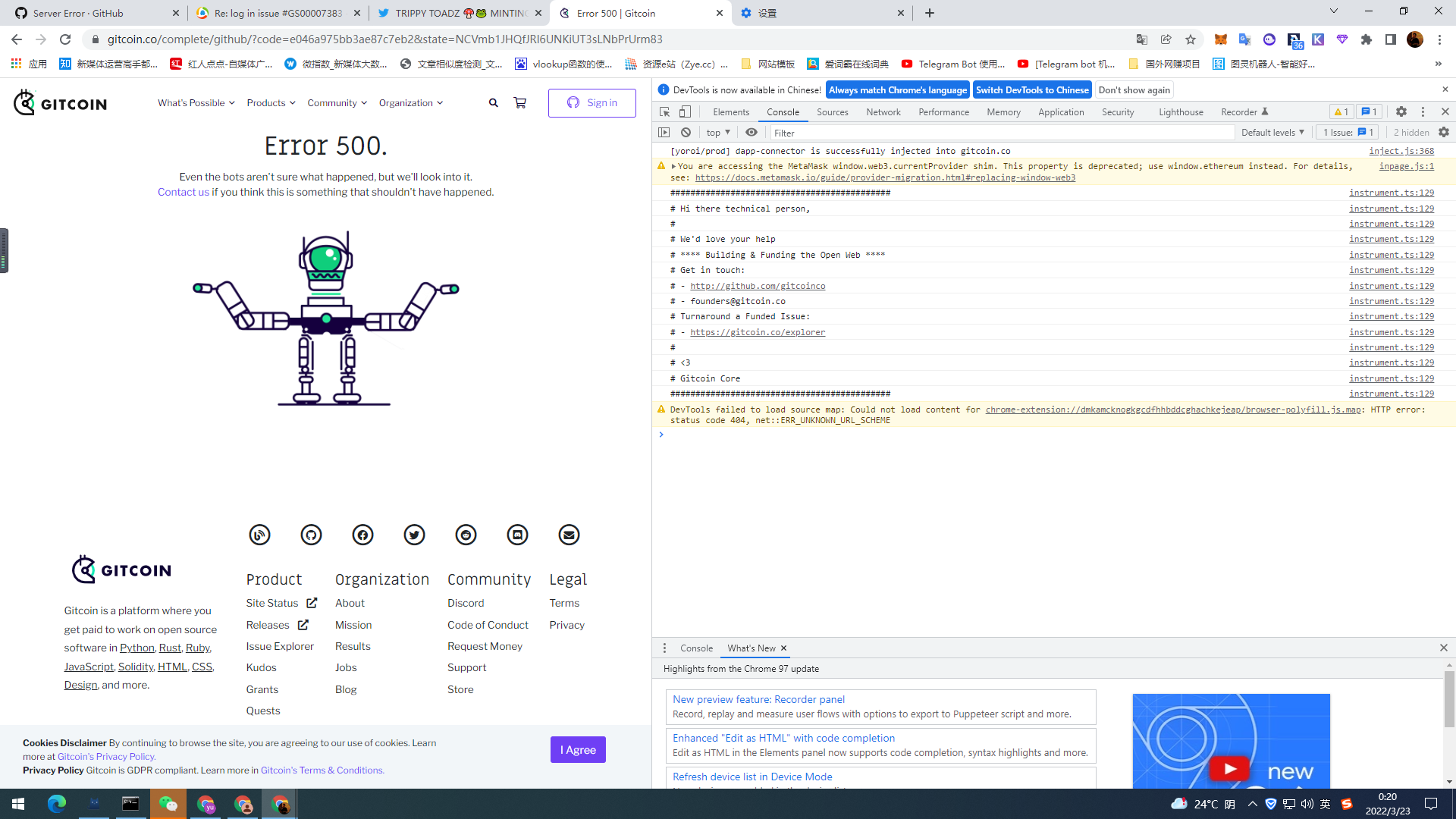Expand the Products menu
This screenshot has height=819, width=1456.
(271, 103)
